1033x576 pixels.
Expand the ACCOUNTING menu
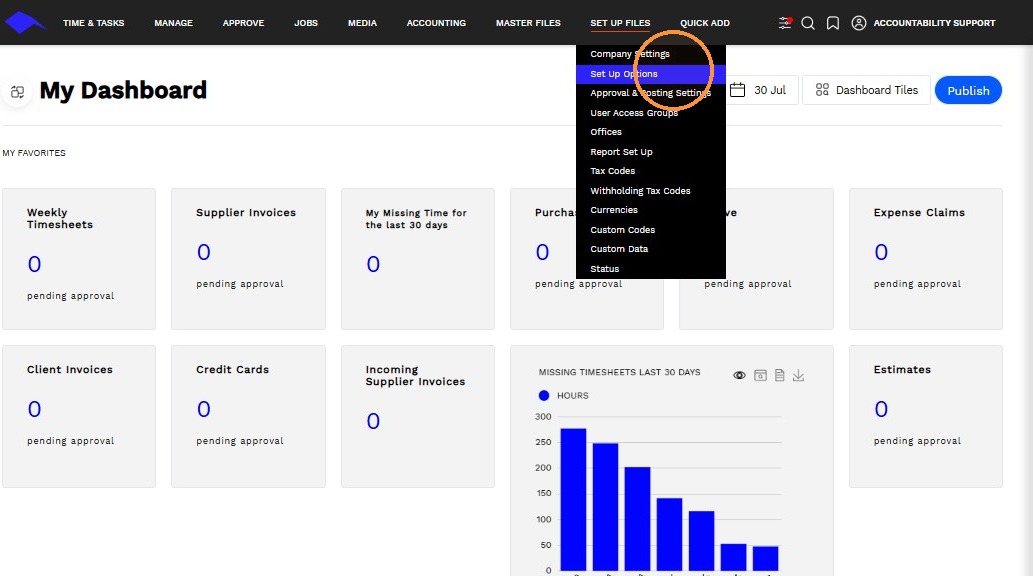tap(436, 23)
